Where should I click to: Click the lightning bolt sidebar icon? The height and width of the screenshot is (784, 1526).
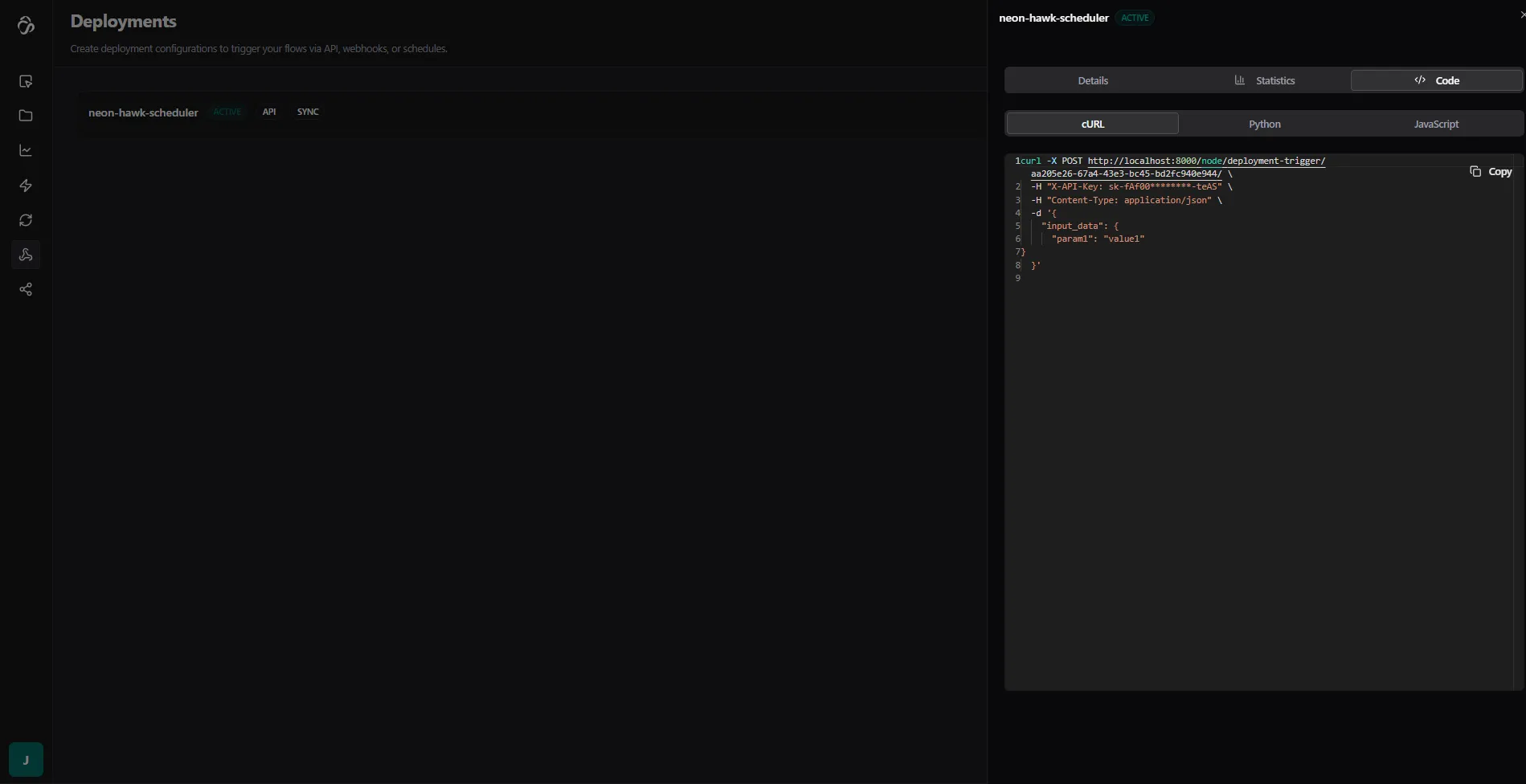[26, 186]
